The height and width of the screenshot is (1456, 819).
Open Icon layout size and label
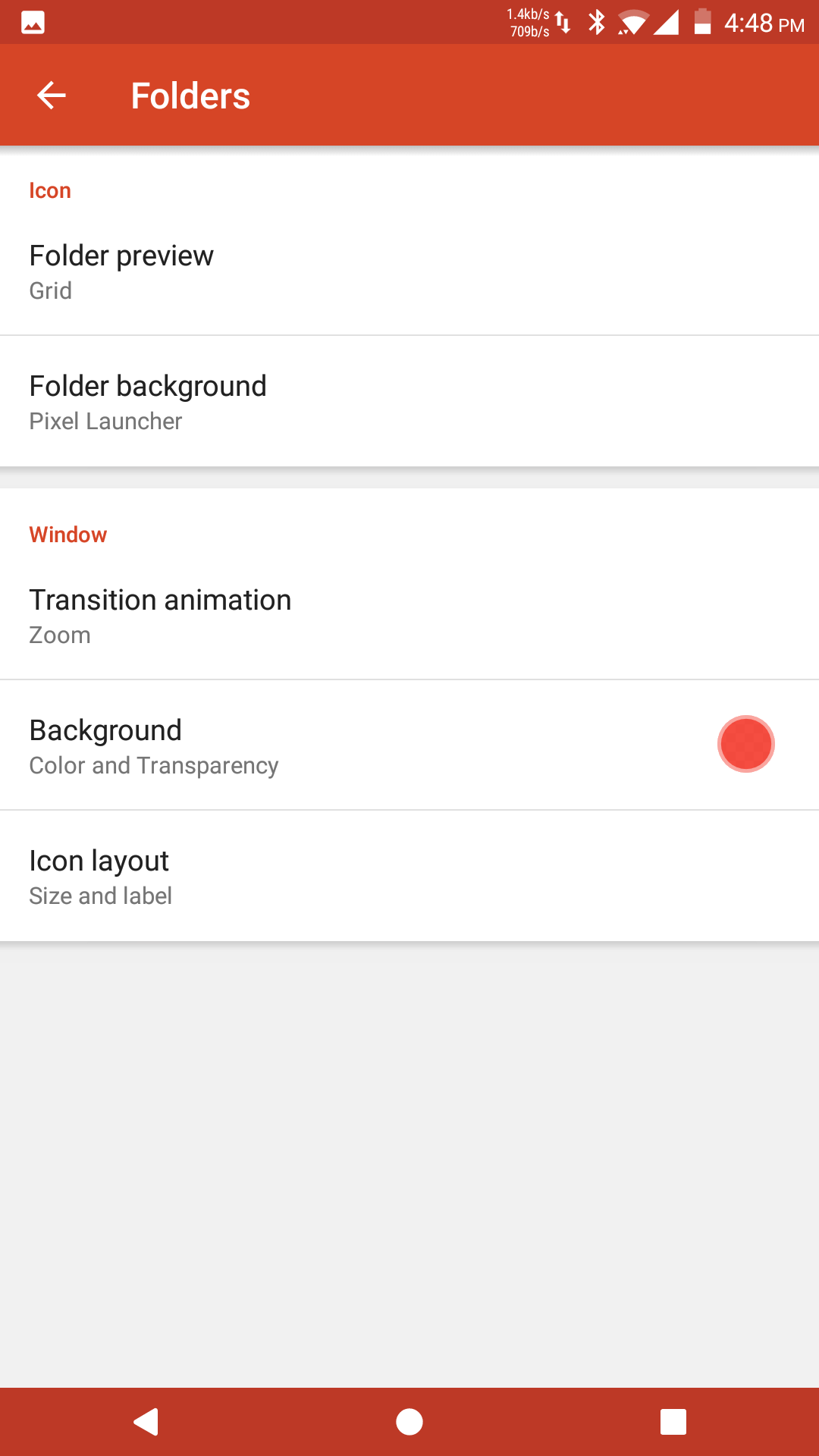click(409, 876)
